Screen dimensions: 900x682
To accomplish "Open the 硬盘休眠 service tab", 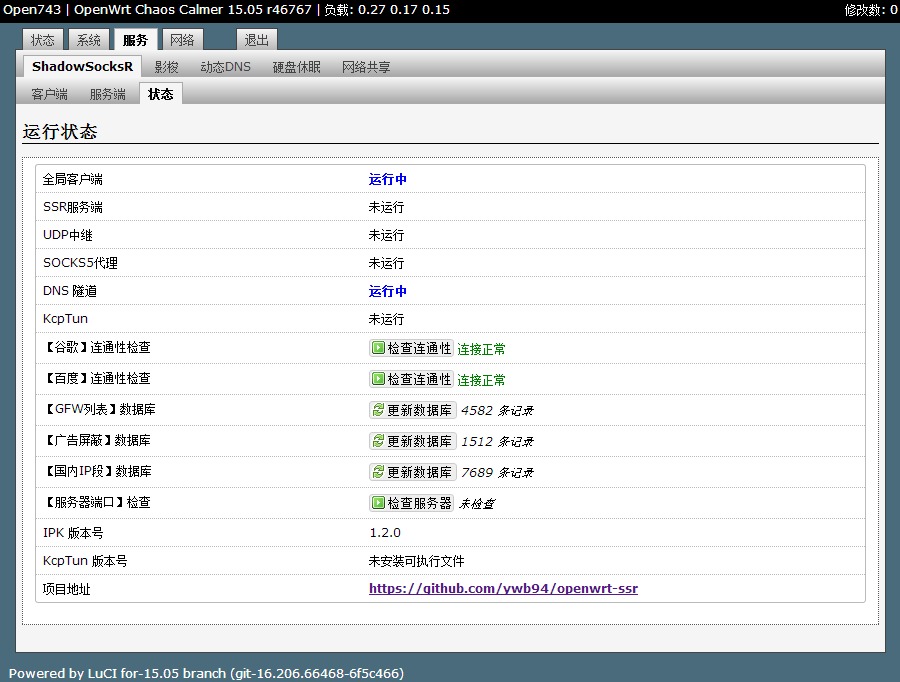I will click(296, 67).
